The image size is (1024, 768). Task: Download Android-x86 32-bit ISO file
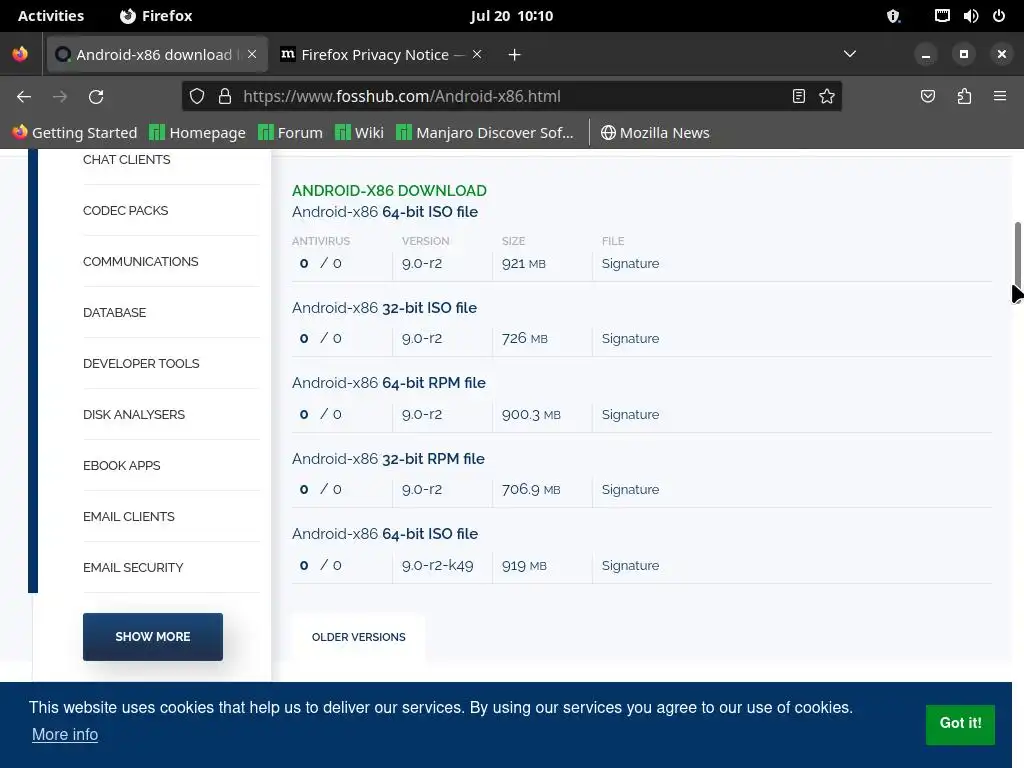point(384,308)
